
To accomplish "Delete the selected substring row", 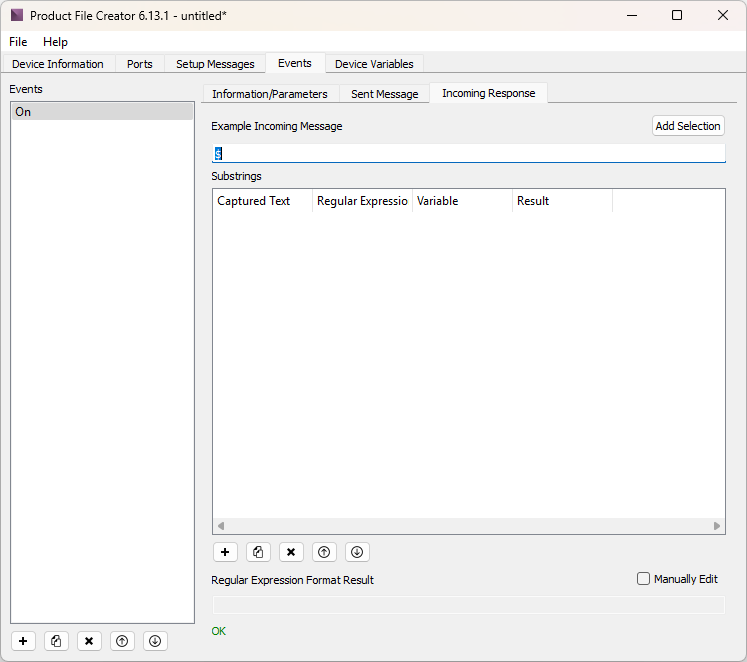I will click(x=291, y=552).
